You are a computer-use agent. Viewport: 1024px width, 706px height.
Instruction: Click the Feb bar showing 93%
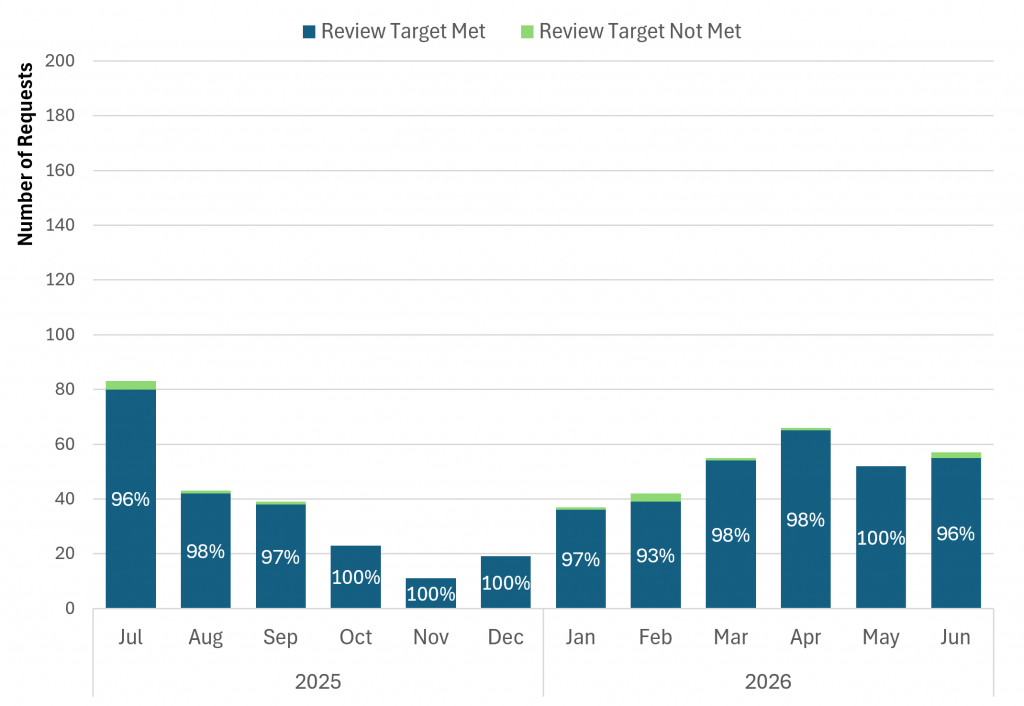pos(656,555)
